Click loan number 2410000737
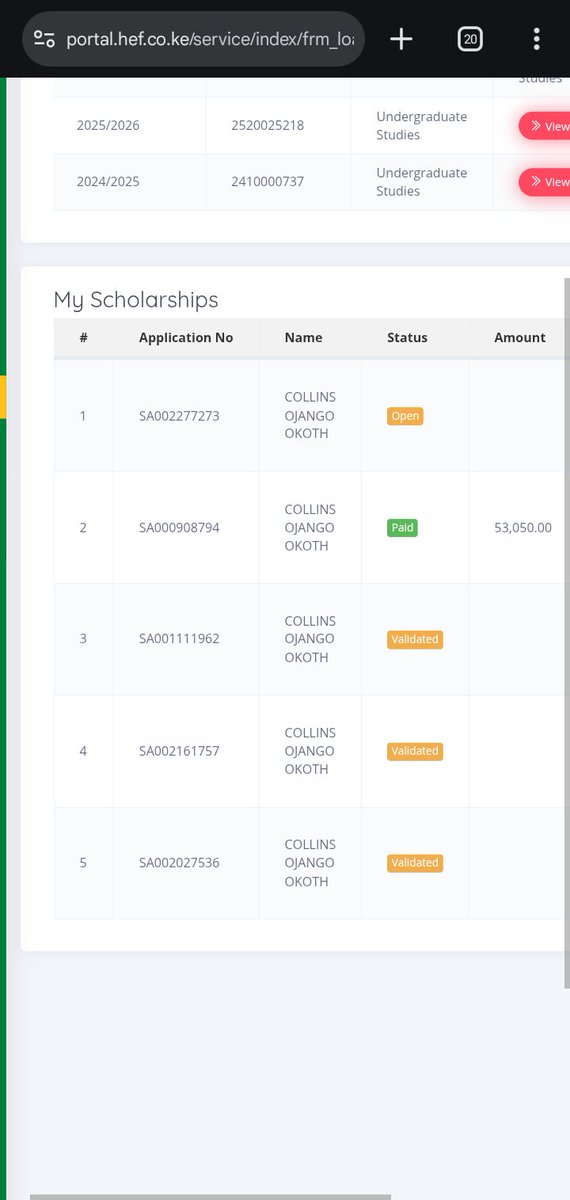570x1200 pixels. click(x=268, y=182)
